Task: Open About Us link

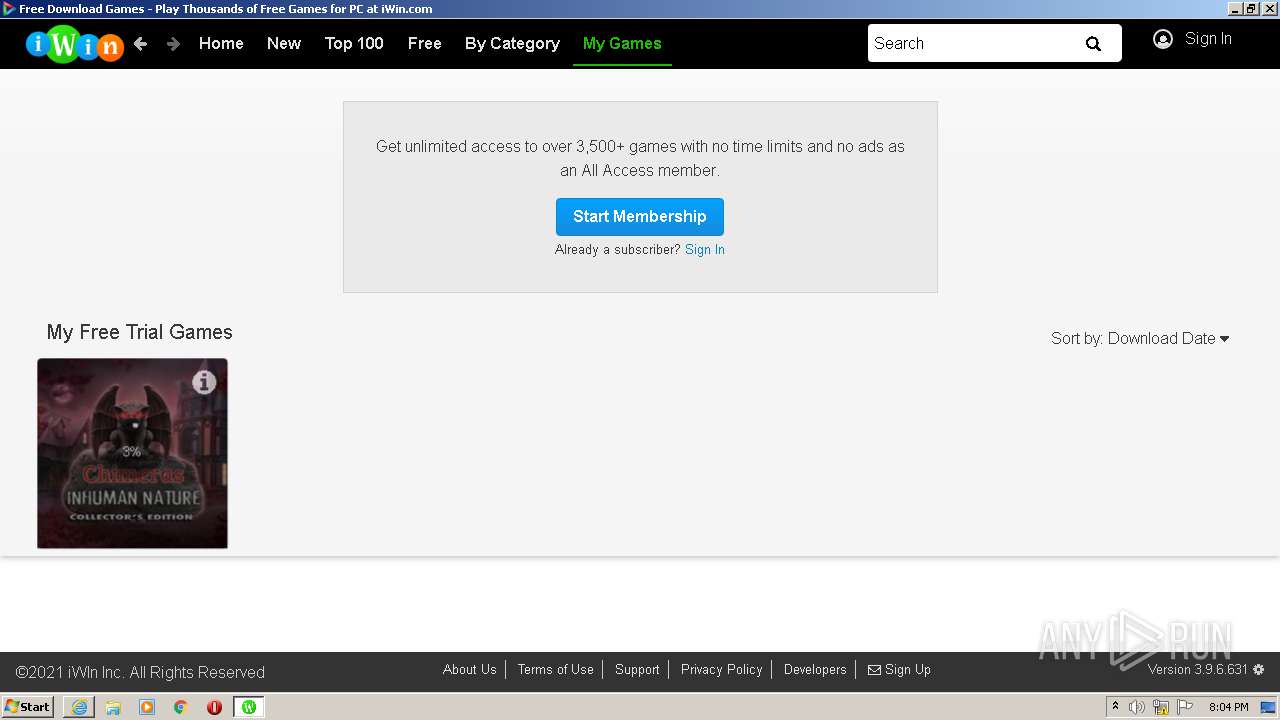Action: [470, 670]
